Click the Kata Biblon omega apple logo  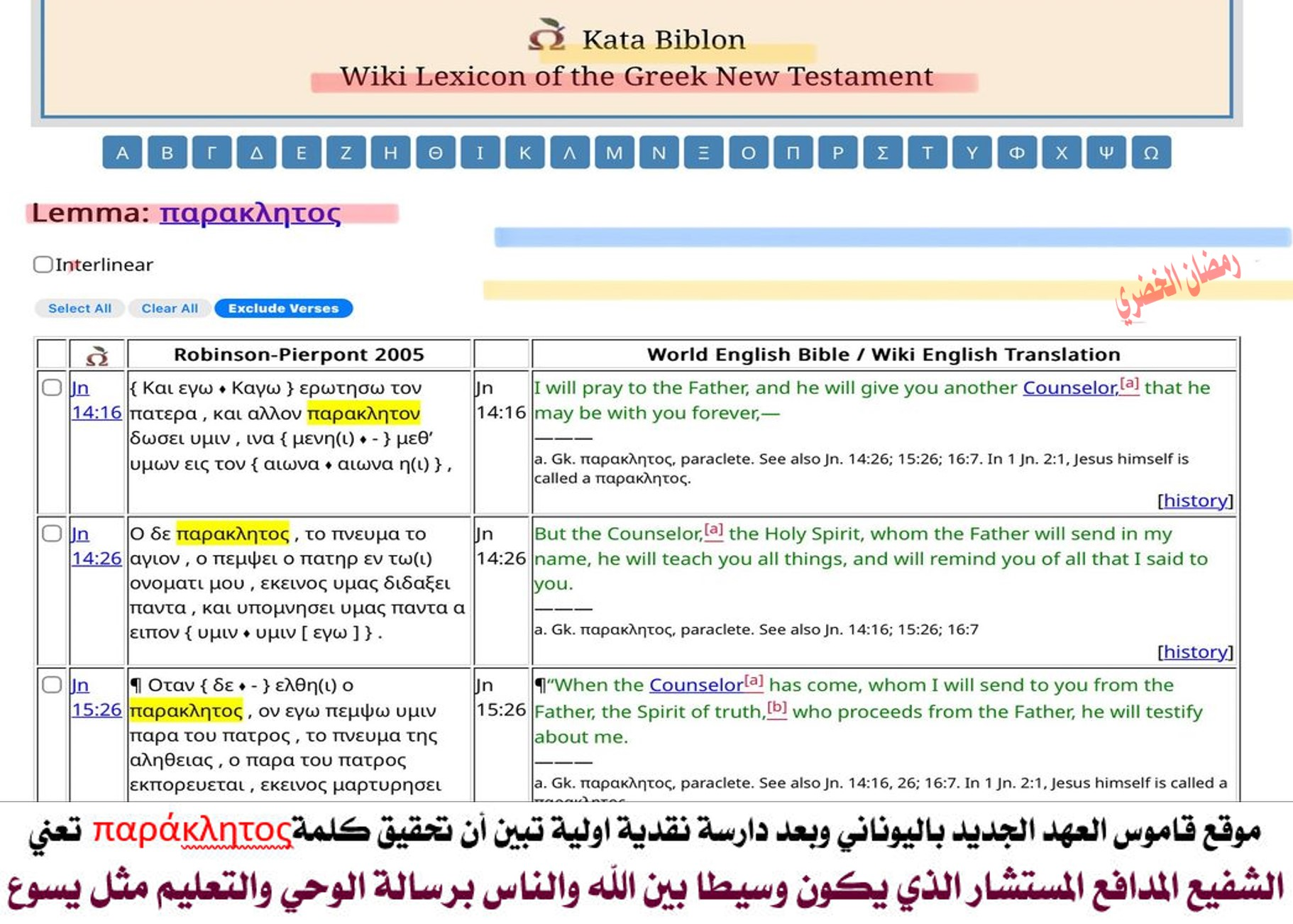coord(546,34)
